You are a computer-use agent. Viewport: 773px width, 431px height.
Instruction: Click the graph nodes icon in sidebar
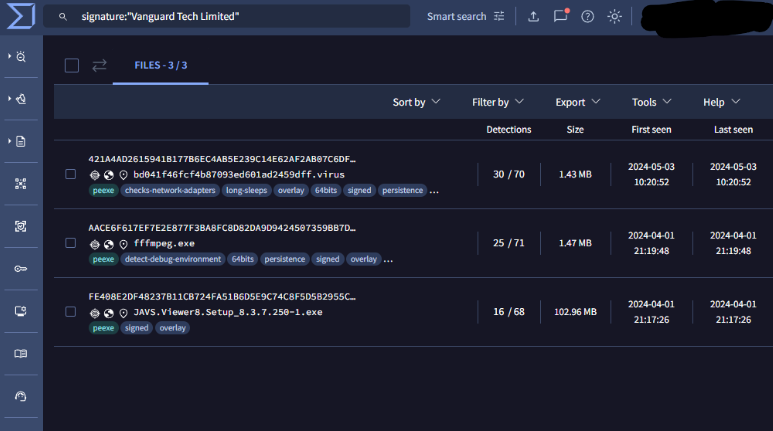pyautogui.click(x=20, y=184)
